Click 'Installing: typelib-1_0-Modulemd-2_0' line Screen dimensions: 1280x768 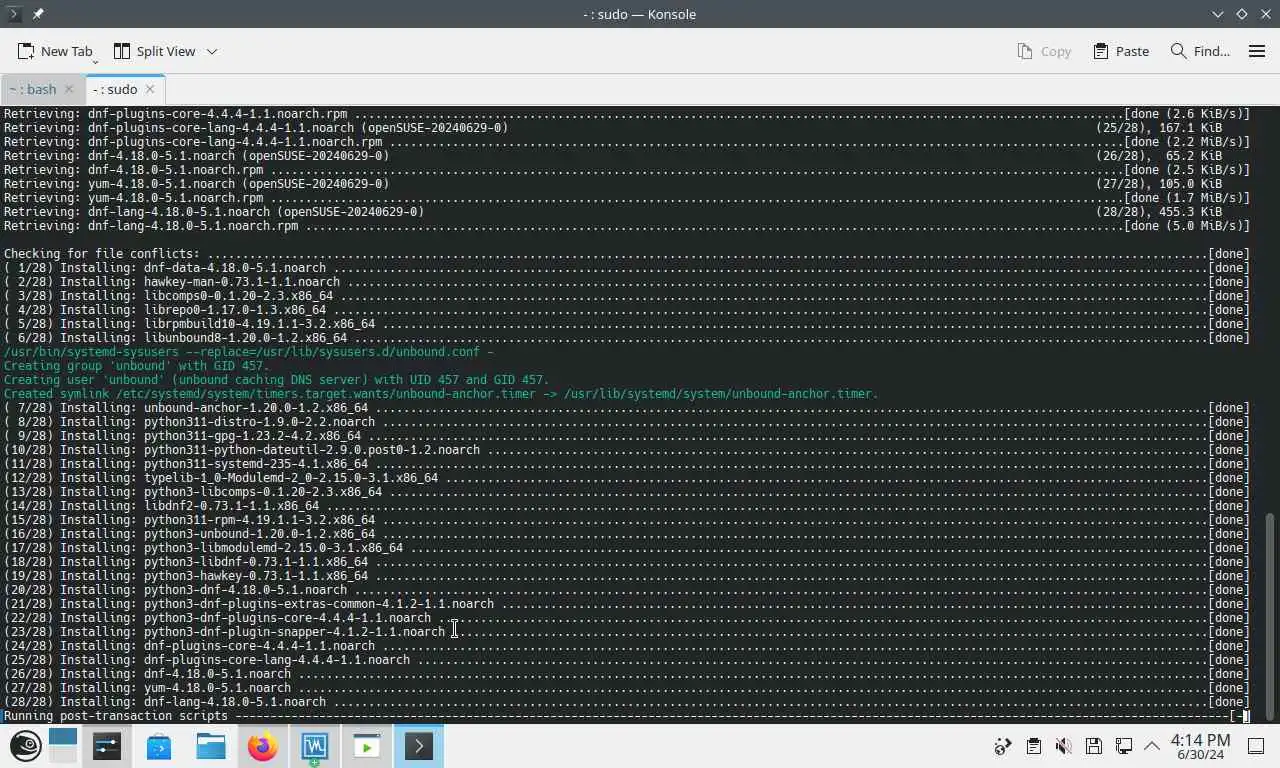(627, 478)
